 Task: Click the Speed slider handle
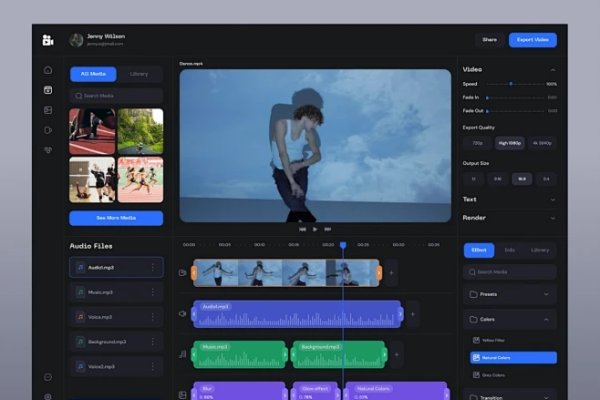point(512,84)
